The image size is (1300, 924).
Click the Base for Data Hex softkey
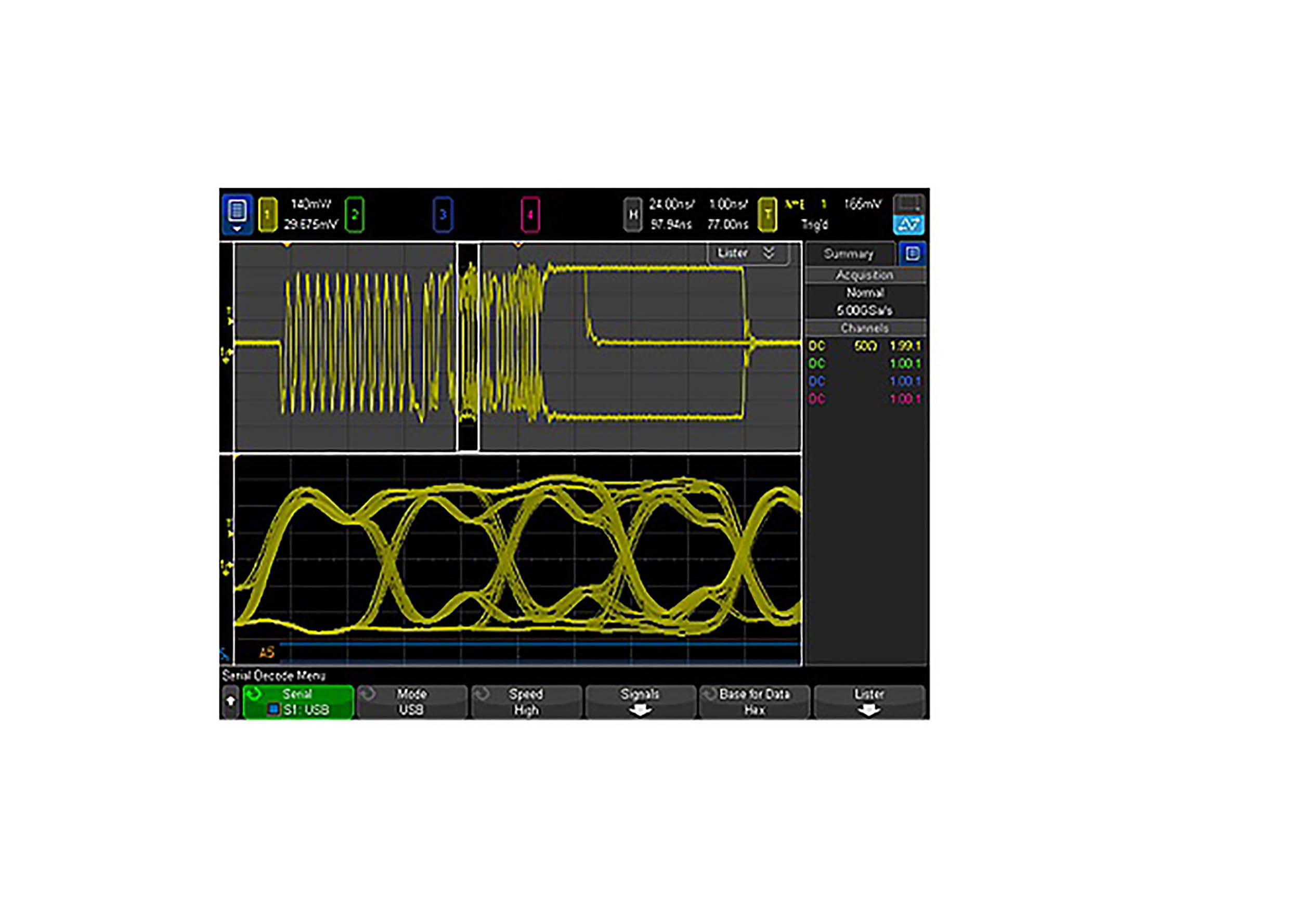755,702
